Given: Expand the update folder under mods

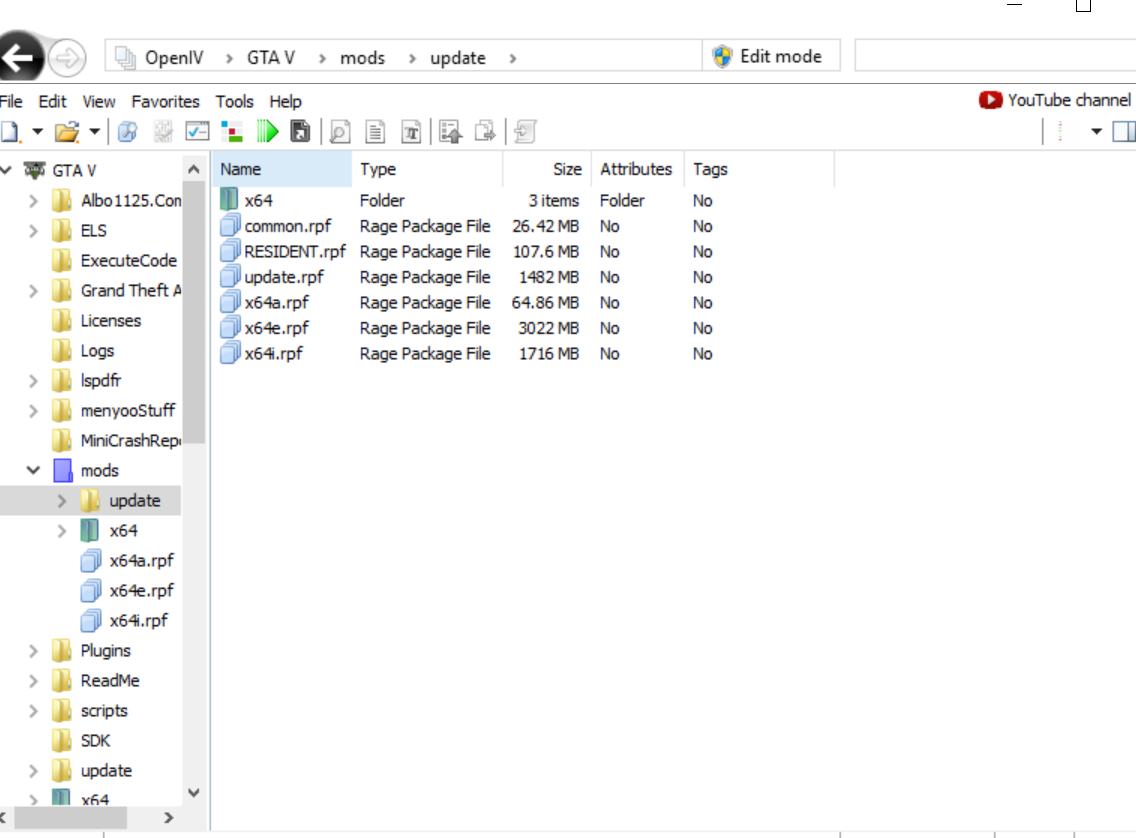Looking at the screenshot, I should 62,500.
